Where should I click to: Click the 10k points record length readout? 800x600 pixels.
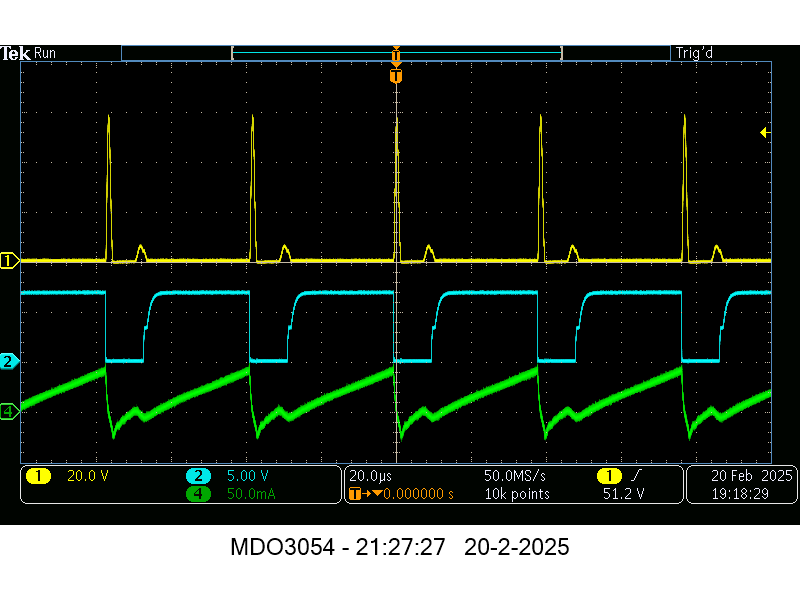pos(517,493)
